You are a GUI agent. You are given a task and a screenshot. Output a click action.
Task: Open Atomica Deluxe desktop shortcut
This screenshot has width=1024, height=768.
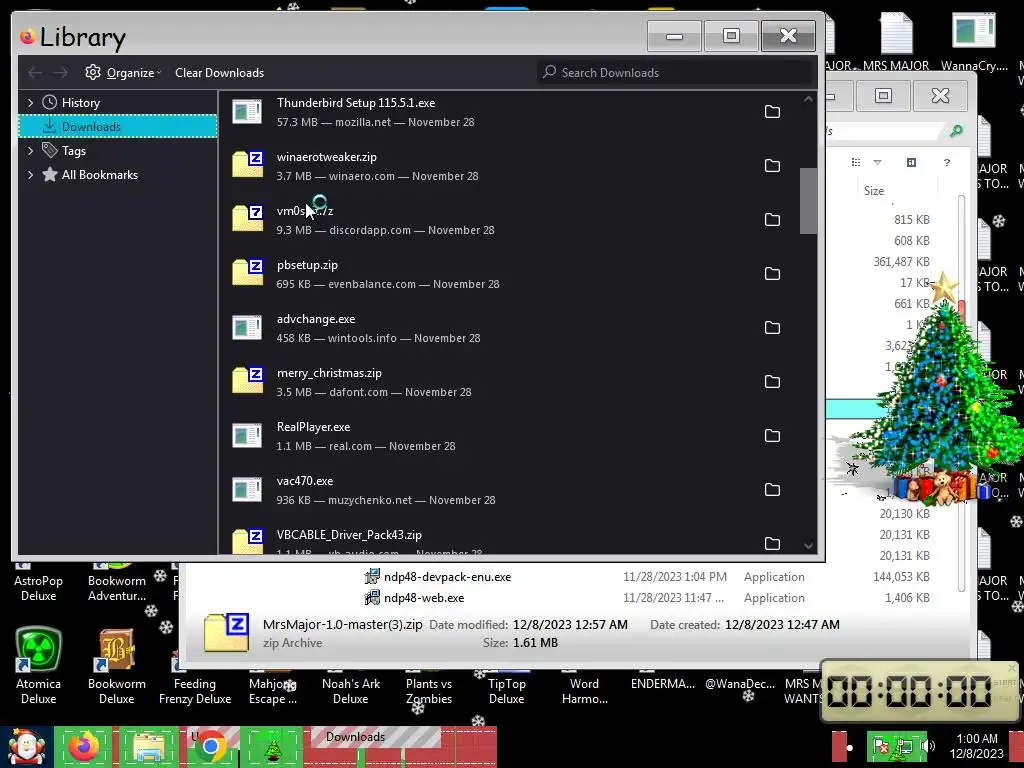tap(39, 666)
